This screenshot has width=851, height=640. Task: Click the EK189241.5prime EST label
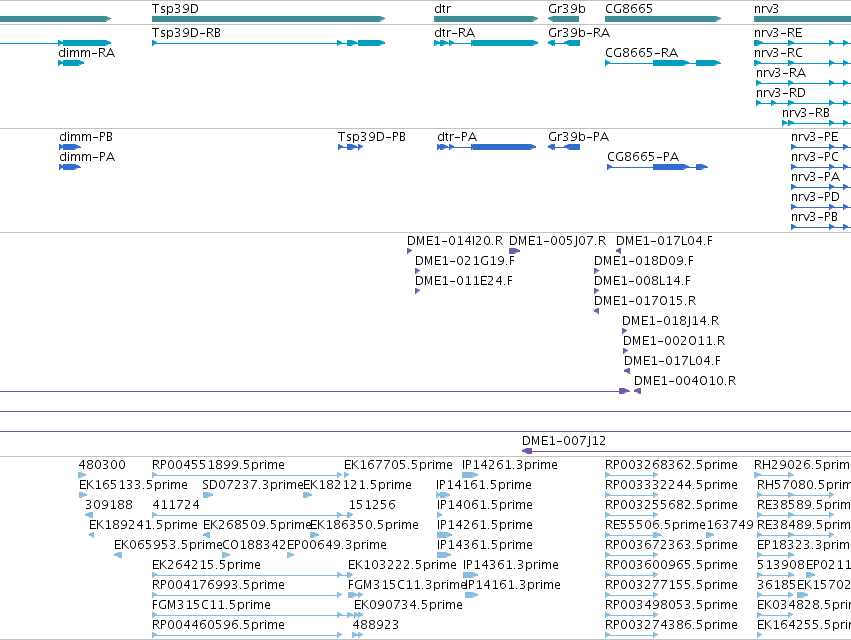point(143,525)
